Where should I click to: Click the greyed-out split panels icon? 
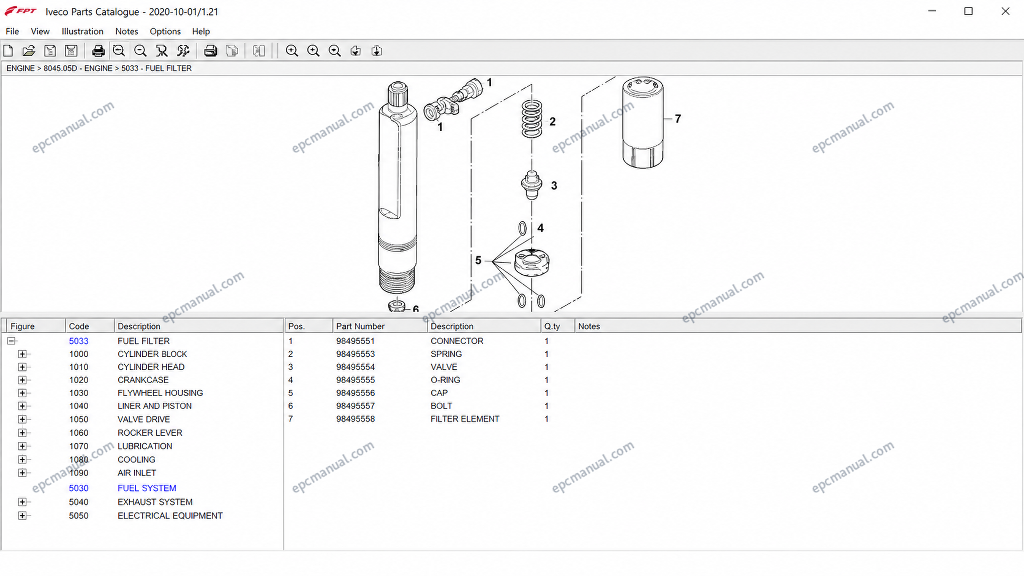tap(259, 51)
